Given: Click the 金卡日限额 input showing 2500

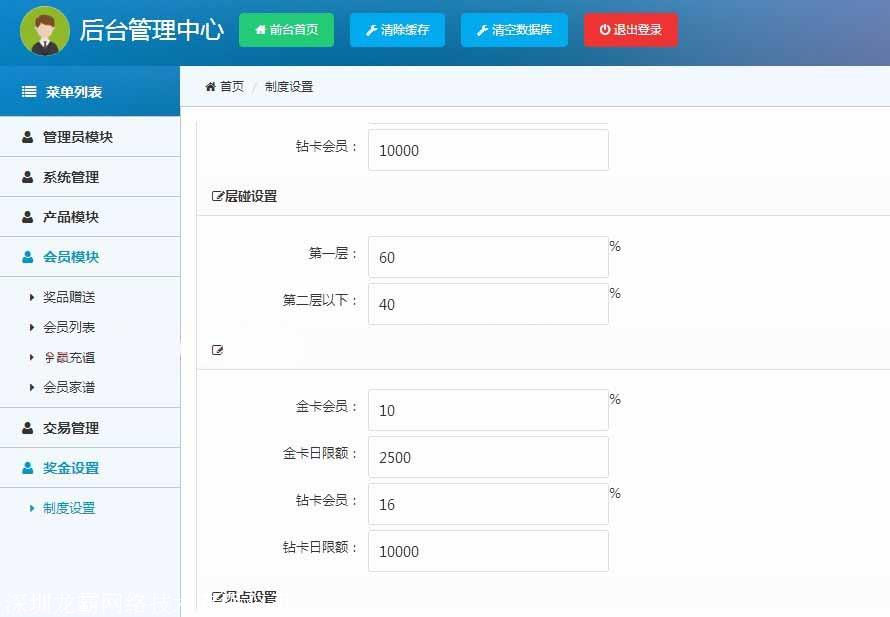Looking at the screenshot, I should (x=488, y=457).
